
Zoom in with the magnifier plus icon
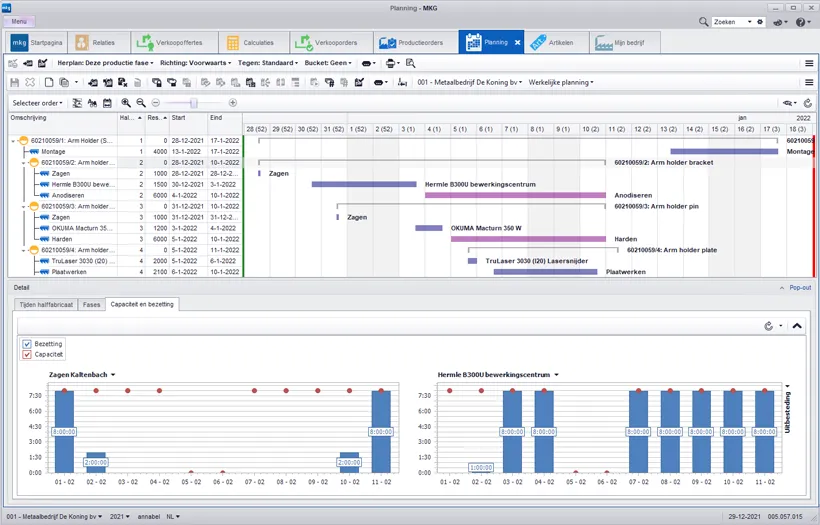(x=126, y=103)
